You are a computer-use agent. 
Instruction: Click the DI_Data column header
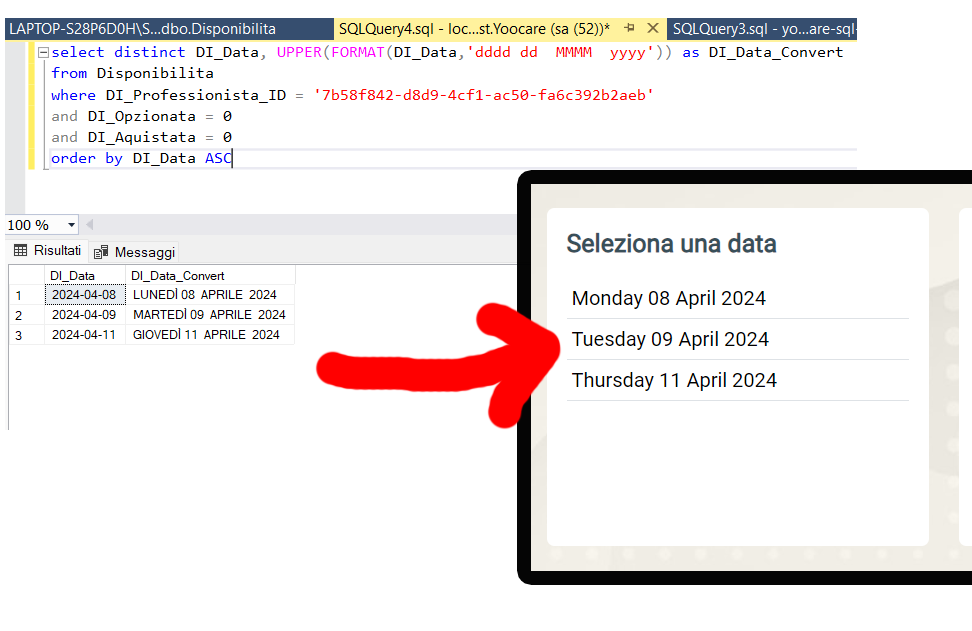73,275
